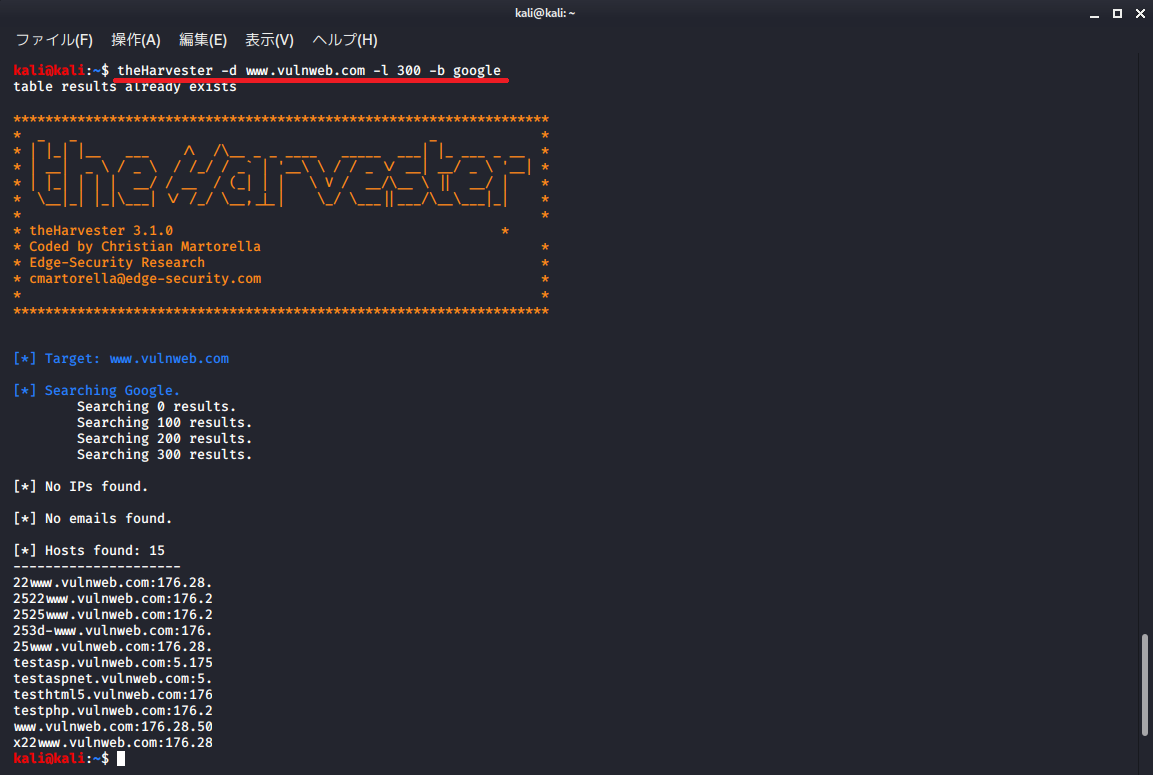Click host entry 253d-www.vulnweb.com
The height and width of the screenshot is (775, 1153).
(113, 631)
